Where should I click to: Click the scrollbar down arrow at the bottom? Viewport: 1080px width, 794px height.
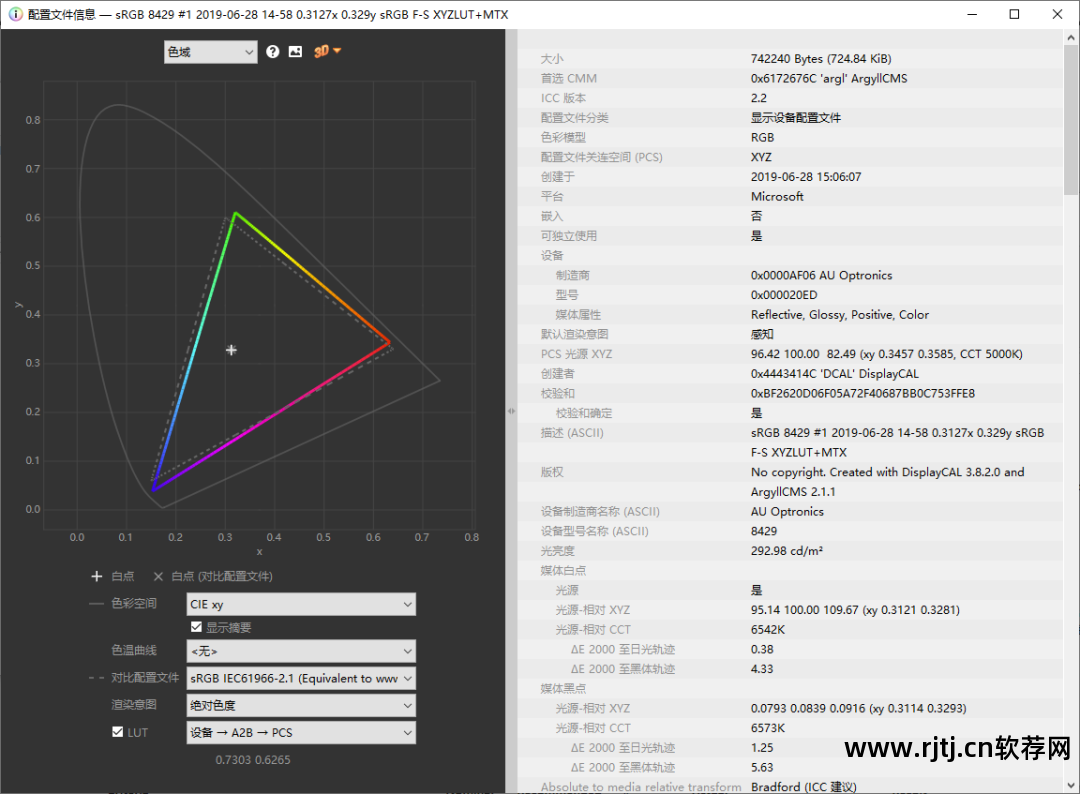[x=1072, y=785]
